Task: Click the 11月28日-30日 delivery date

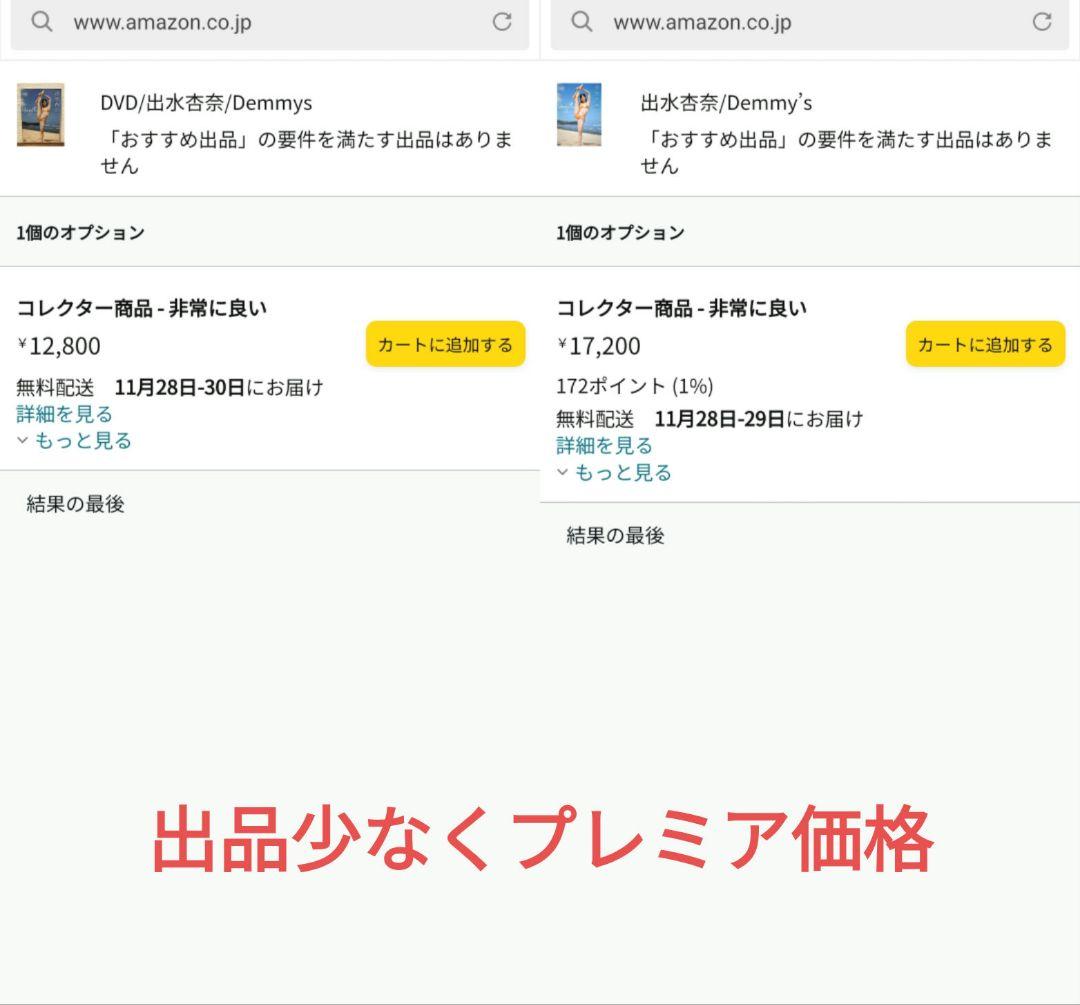Action: [x=180, y=387]
